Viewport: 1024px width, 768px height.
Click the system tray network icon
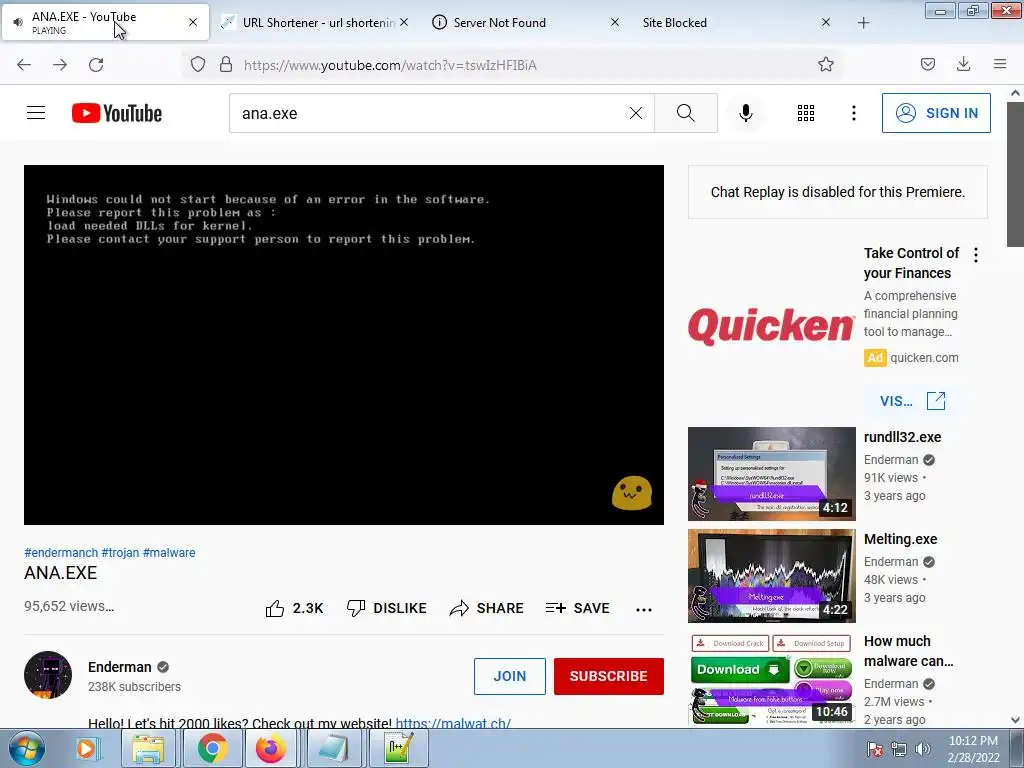(x=899, y=749)
